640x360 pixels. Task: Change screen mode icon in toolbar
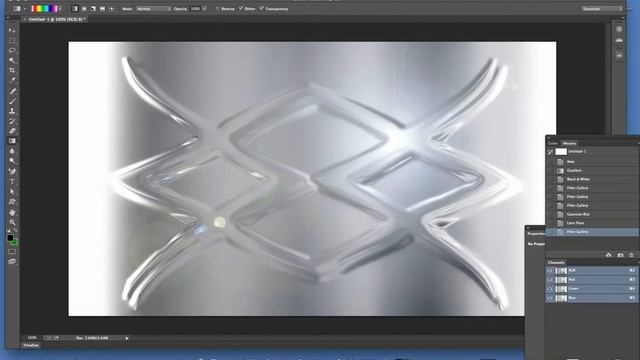[x=12, y=262]
